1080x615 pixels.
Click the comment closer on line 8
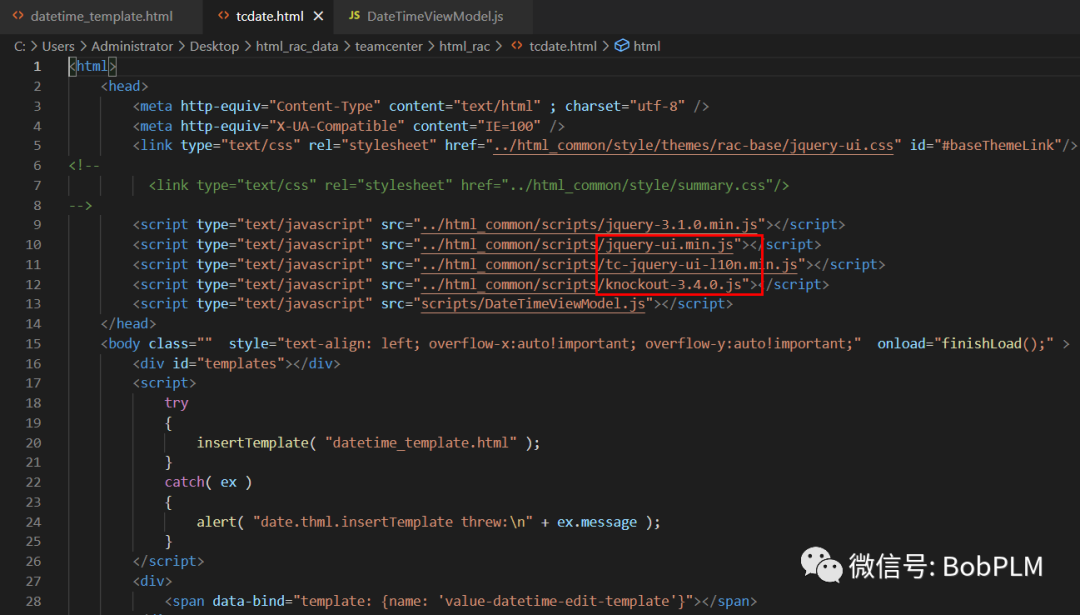80,205
